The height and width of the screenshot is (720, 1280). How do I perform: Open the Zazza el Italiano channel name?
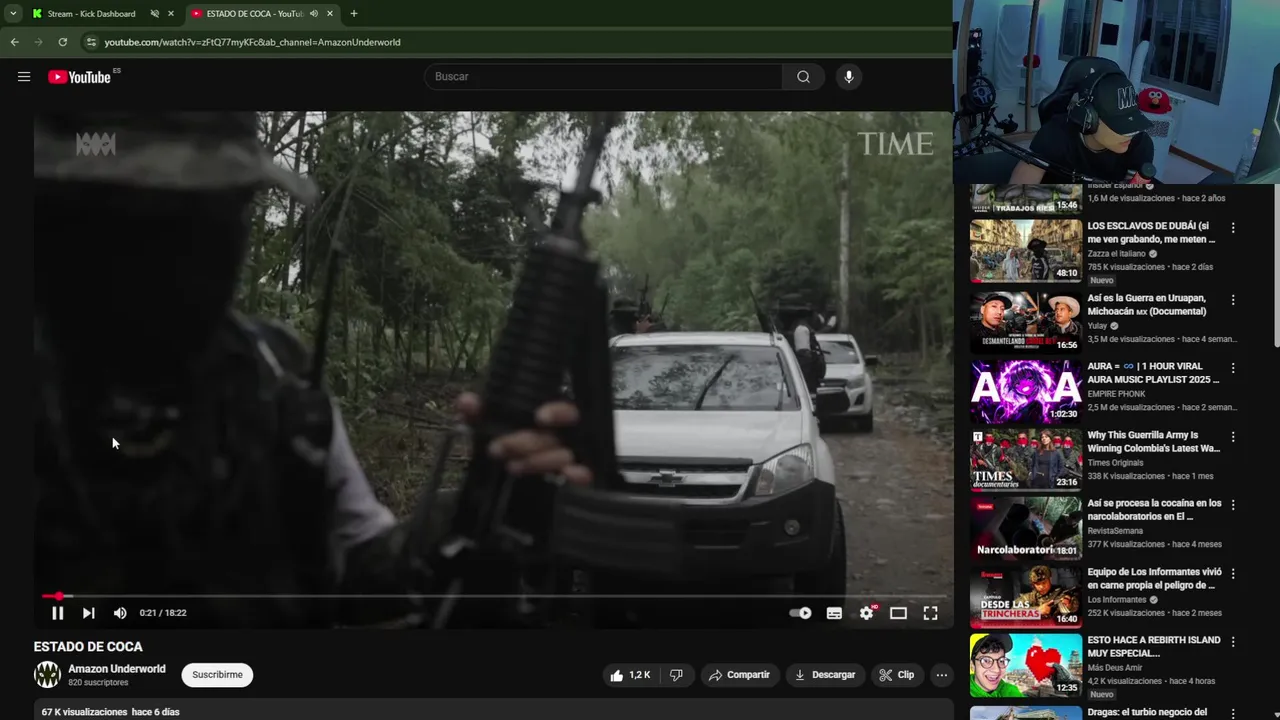coord(1116,254)
